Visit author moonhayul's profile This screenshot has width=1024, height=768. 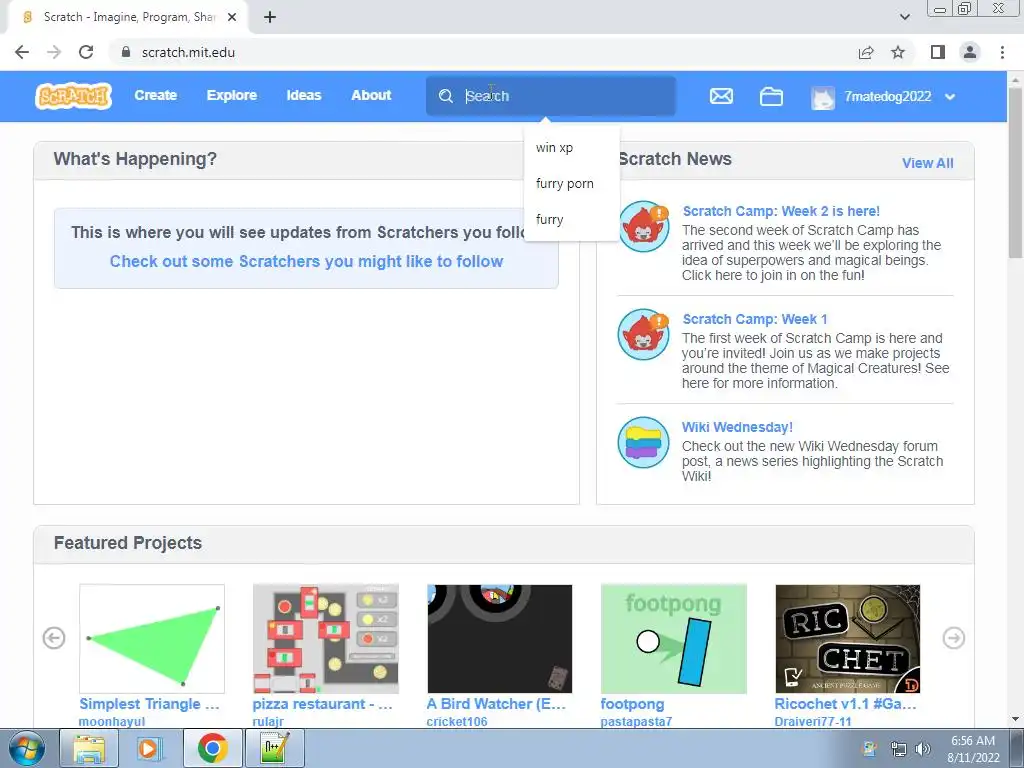click(x=112, y=722)
